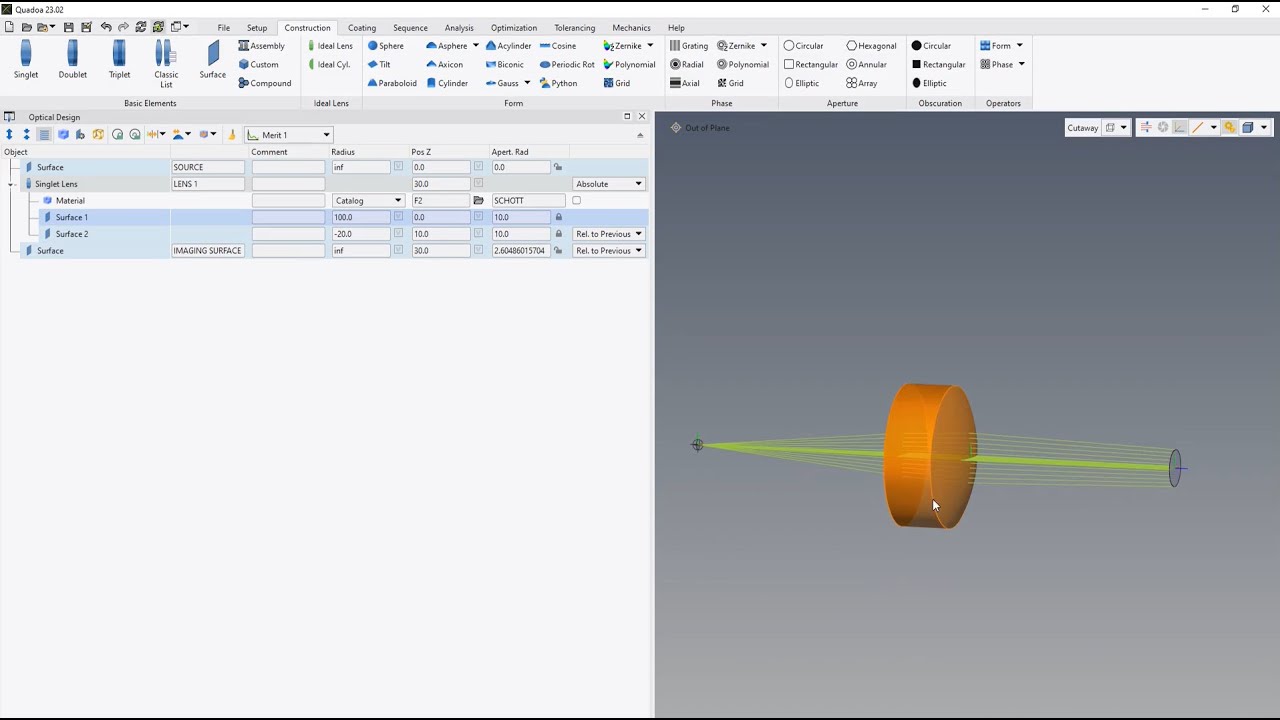Insert a Singlet lens element
1280x720 pixels.
point(26,60)
